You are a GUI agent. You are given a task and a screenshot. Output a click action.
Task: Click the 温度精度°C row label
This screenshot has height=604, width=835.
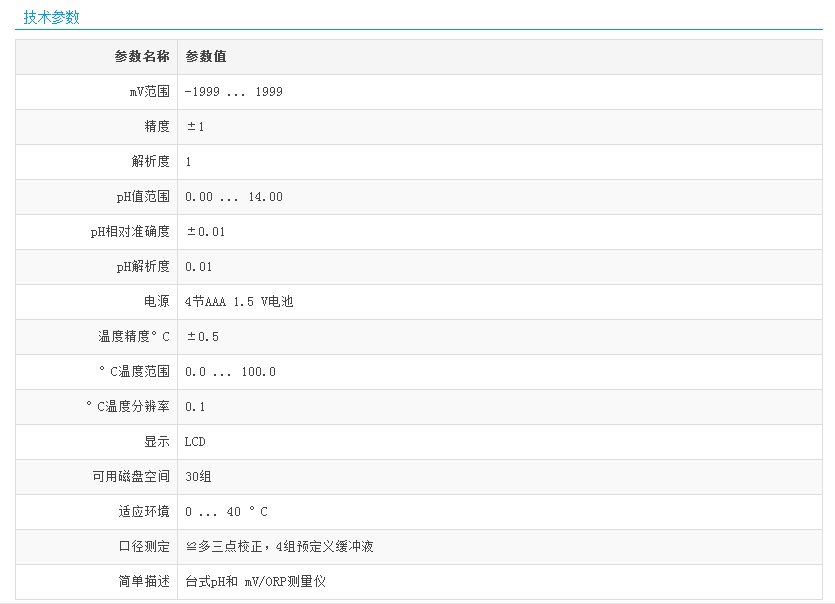pos(134,337)
